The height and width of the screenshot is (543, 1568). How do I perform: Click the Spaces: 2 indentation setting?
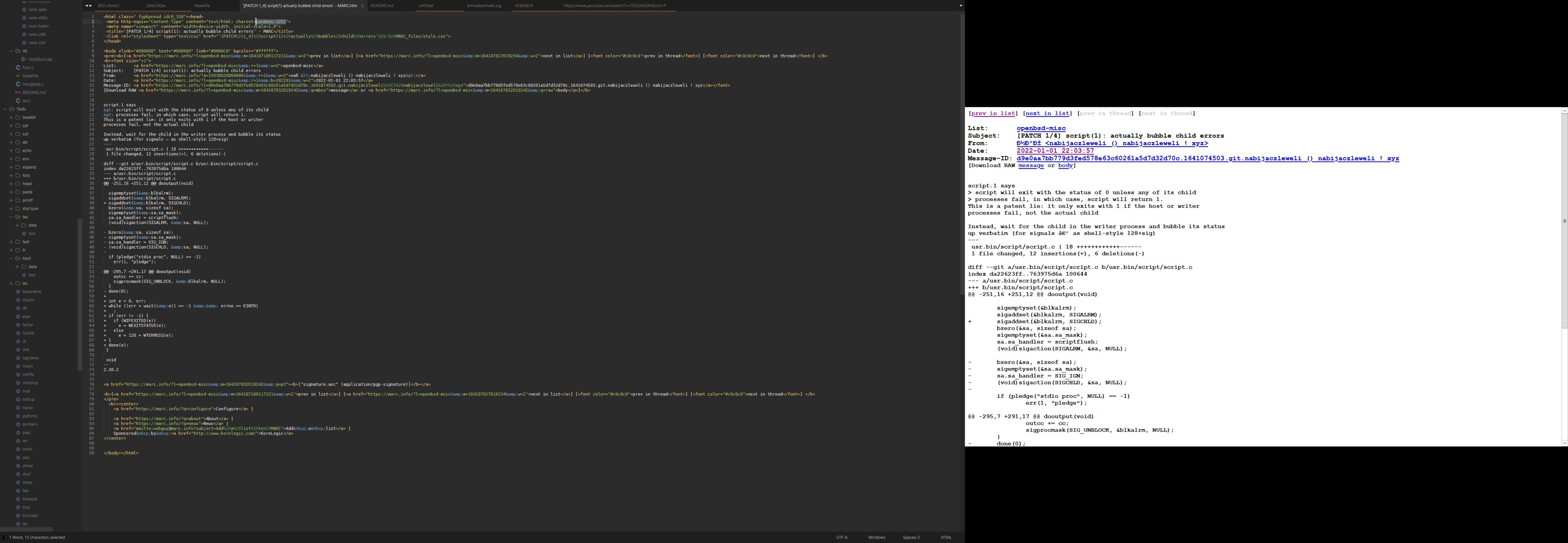(911, 538)
